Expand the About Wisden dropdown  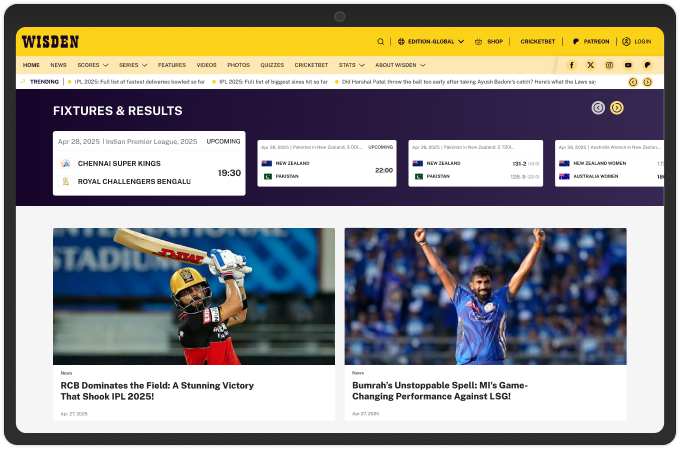(x=422, y=65)
